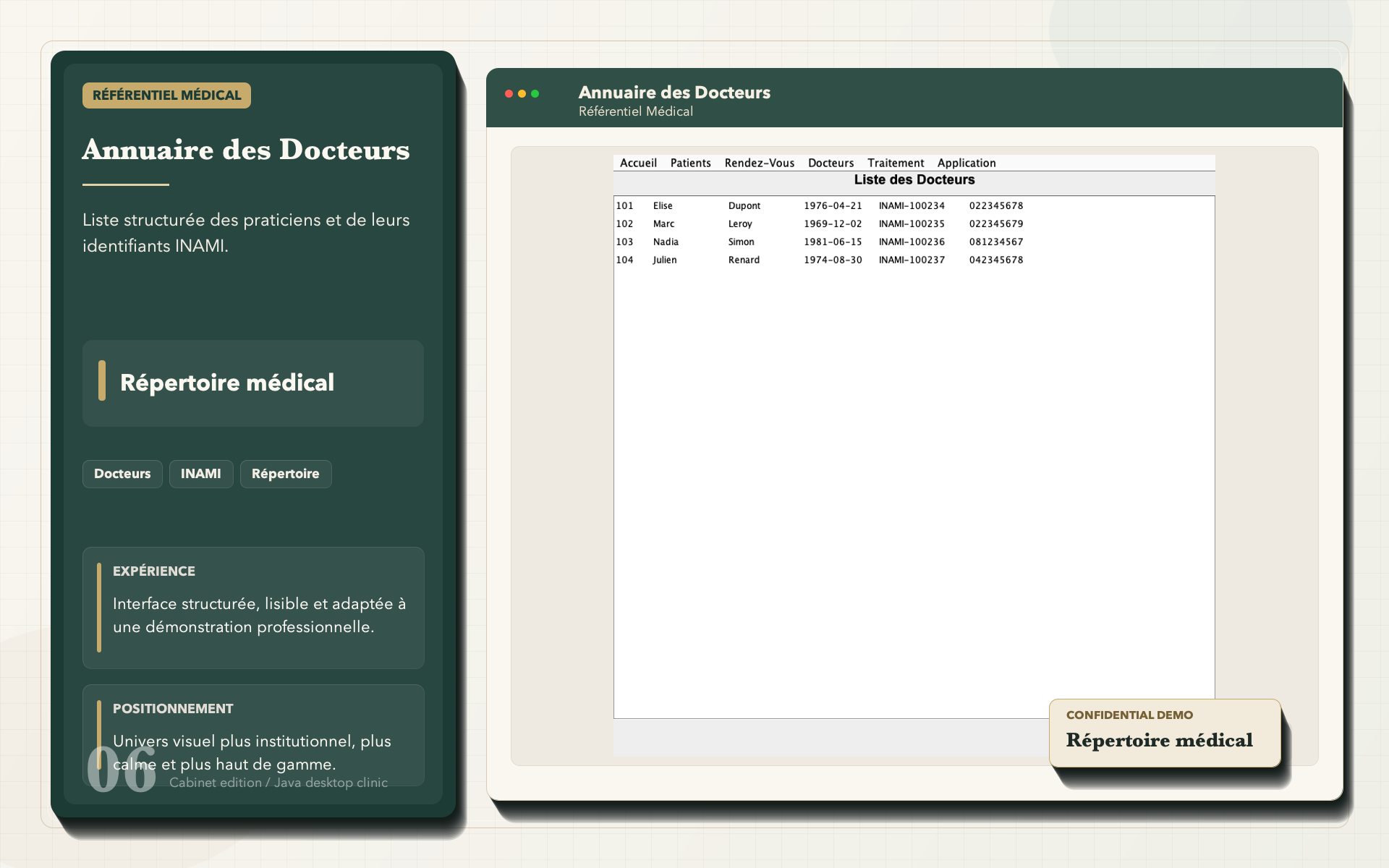Viewport: 1389px width, 868px height.
Task: Select INAMI-100234 cell
Action: pos(912,205)
